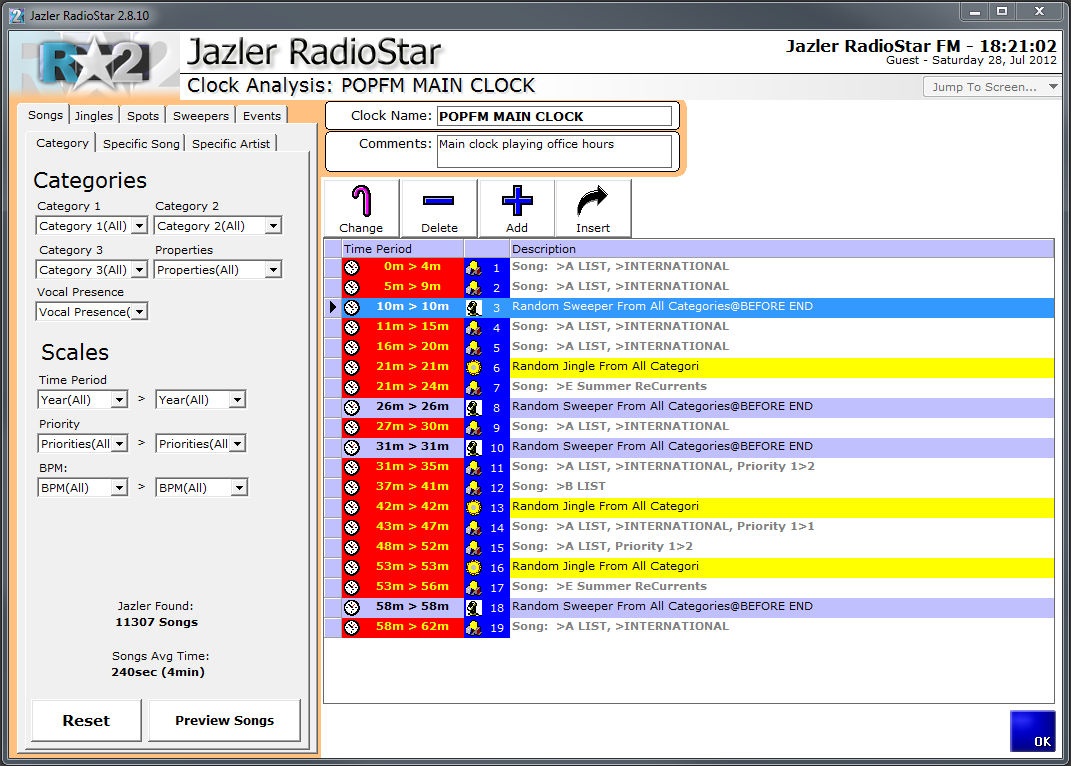Click the jingle sun icon in row 16

[473, 567]
